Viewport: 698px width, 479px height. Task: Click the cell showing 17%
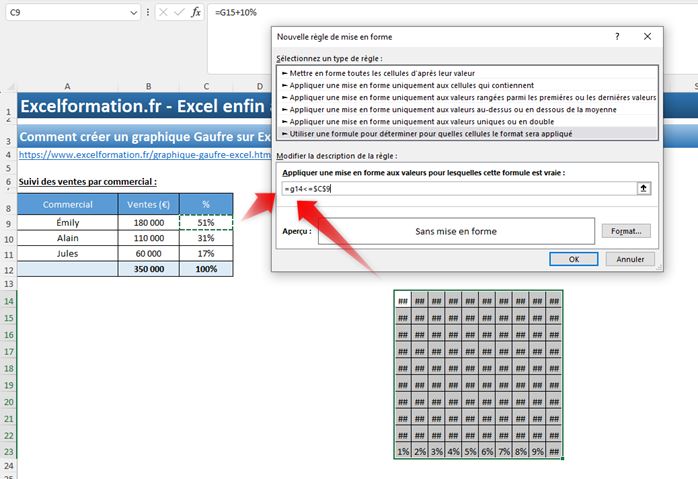(x=206, y=254)
